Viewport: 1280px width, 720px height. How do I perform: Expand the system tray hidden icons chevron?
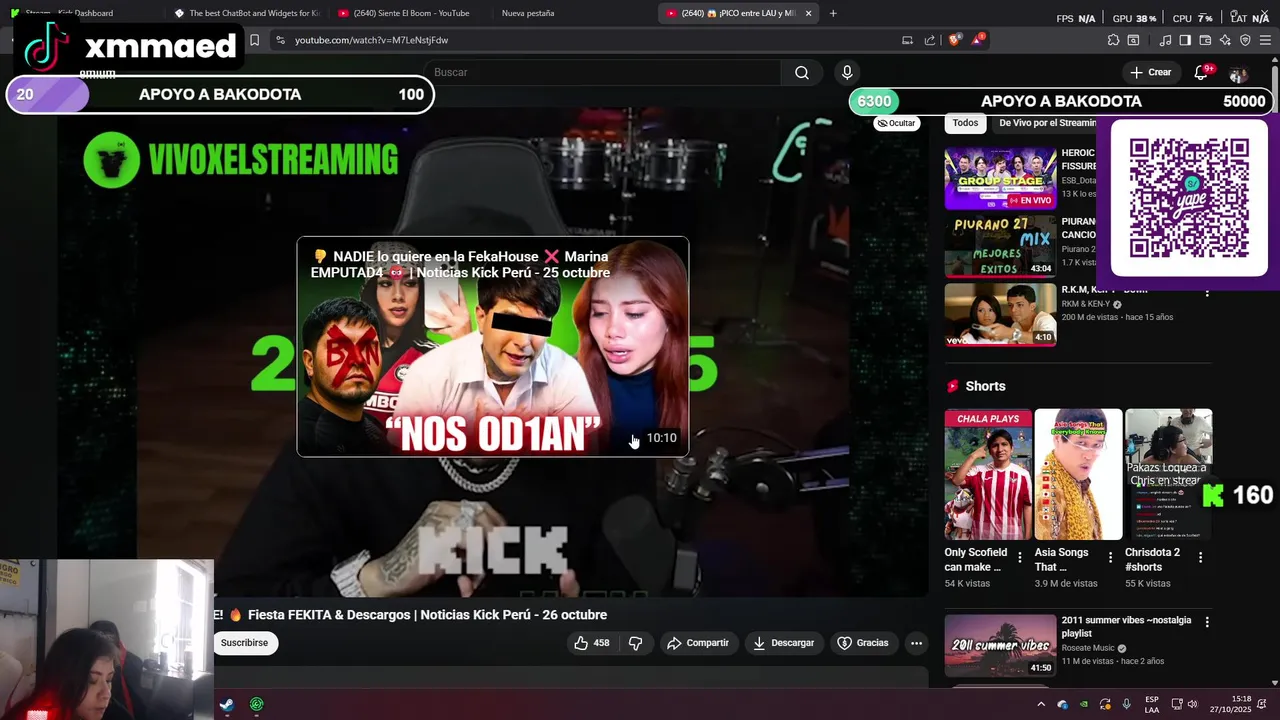[x=1041, y=704]
